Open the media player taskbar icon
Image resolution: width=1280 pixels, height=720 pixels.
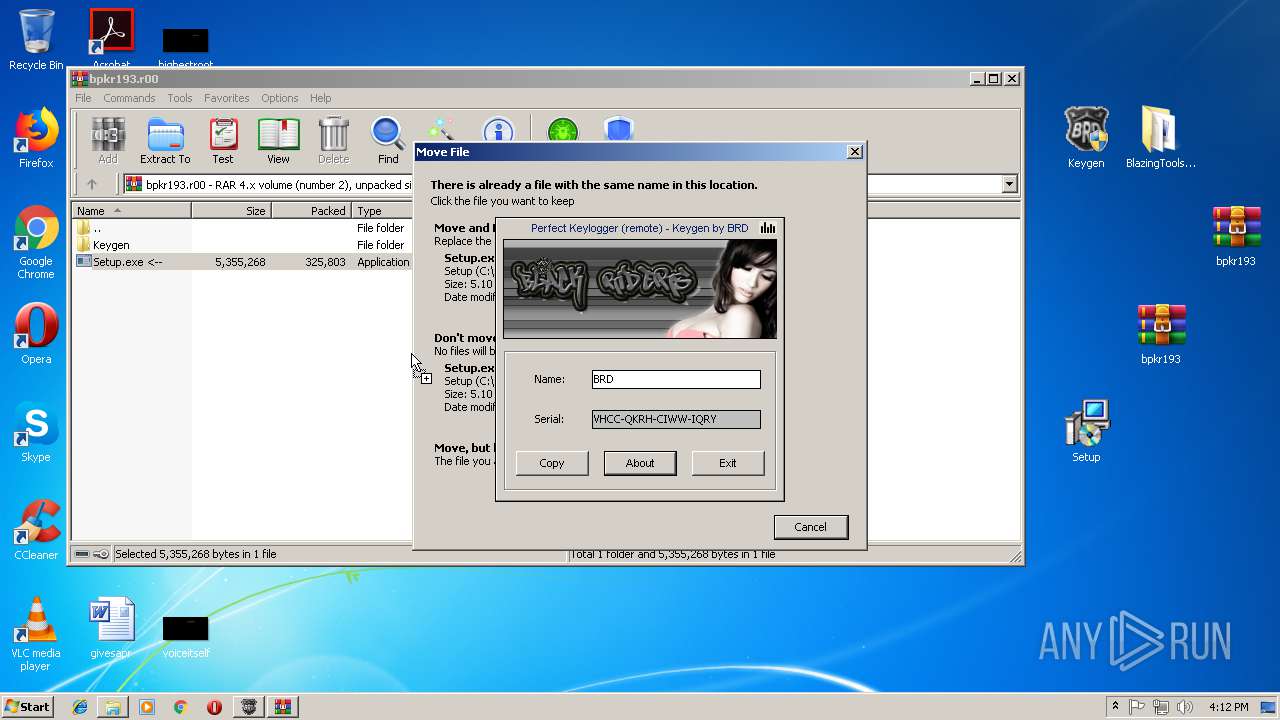pos(147,707)
